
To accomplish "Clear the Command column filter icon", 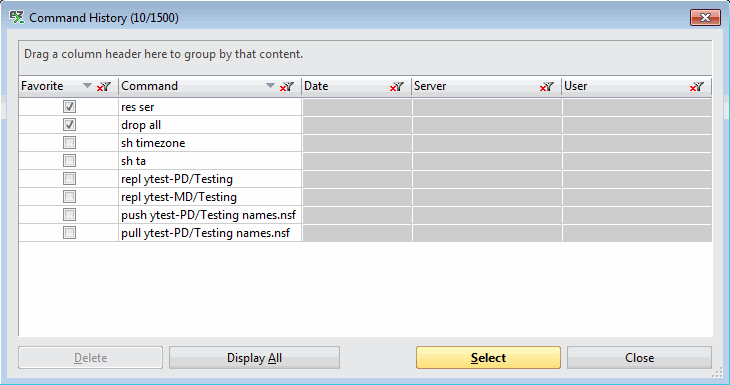I will pyautogui.click(x=287, y=86).
